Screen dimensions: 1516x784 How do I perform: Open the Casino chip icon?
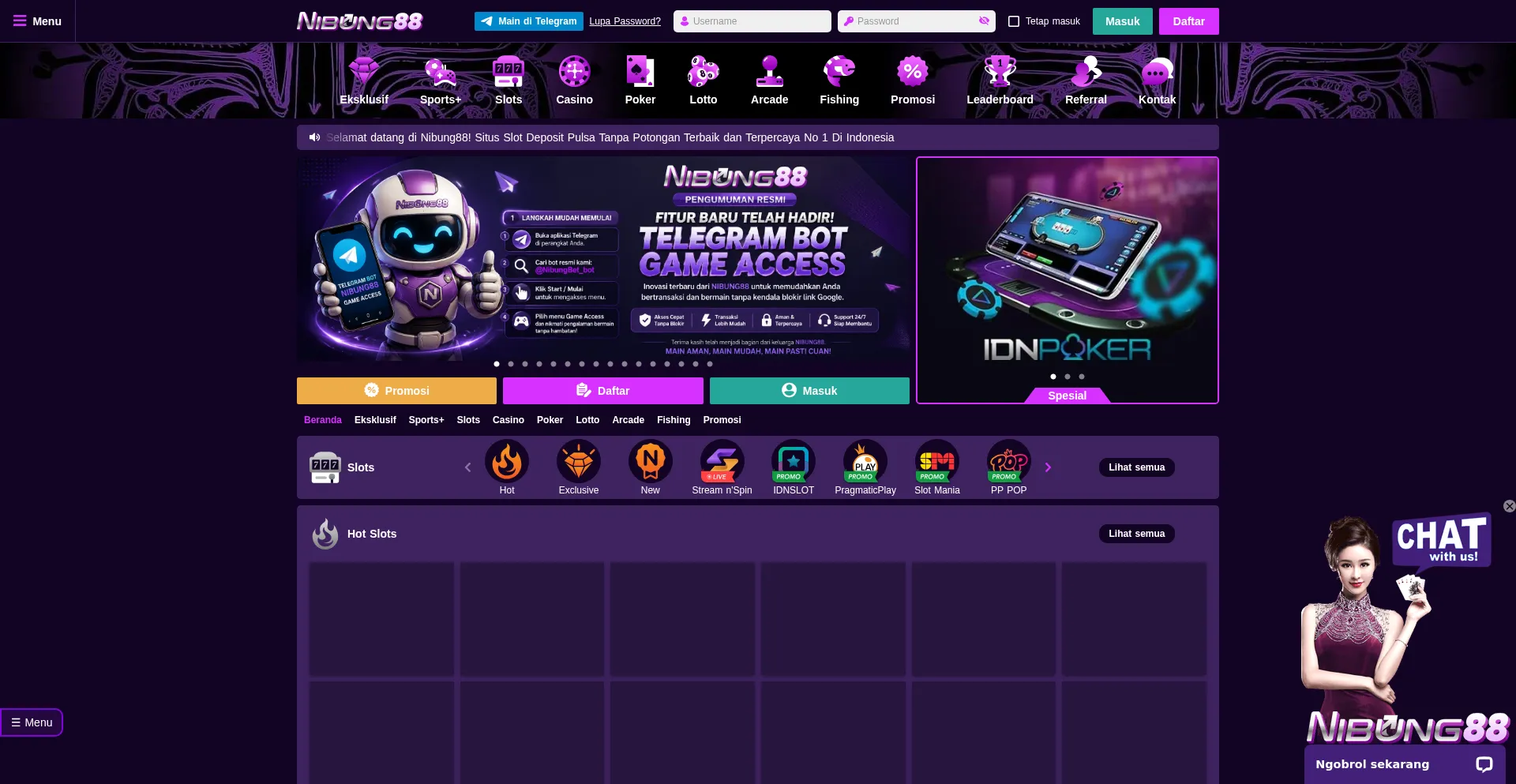coord(574,81)
